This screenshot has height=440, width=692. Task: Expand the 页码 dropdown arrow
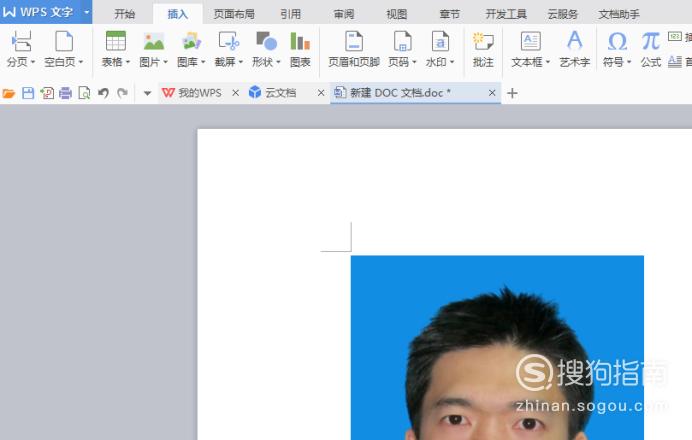pyautogui.click(x=414, y=62)
